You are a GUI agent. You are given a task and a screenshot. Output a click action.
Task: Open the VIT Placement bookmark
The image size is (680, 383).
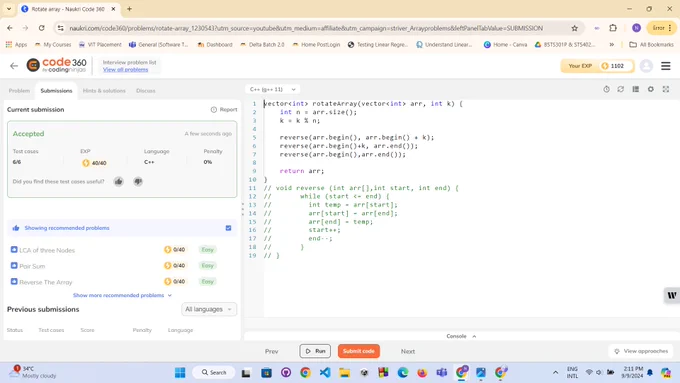coord(100,45)
